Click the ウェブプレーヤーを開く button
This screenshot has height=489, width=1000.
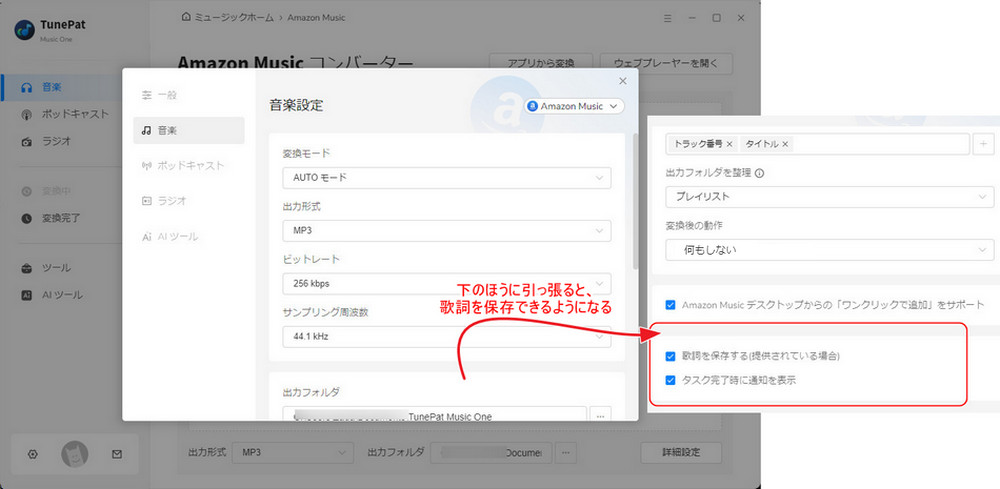(666, 63)
